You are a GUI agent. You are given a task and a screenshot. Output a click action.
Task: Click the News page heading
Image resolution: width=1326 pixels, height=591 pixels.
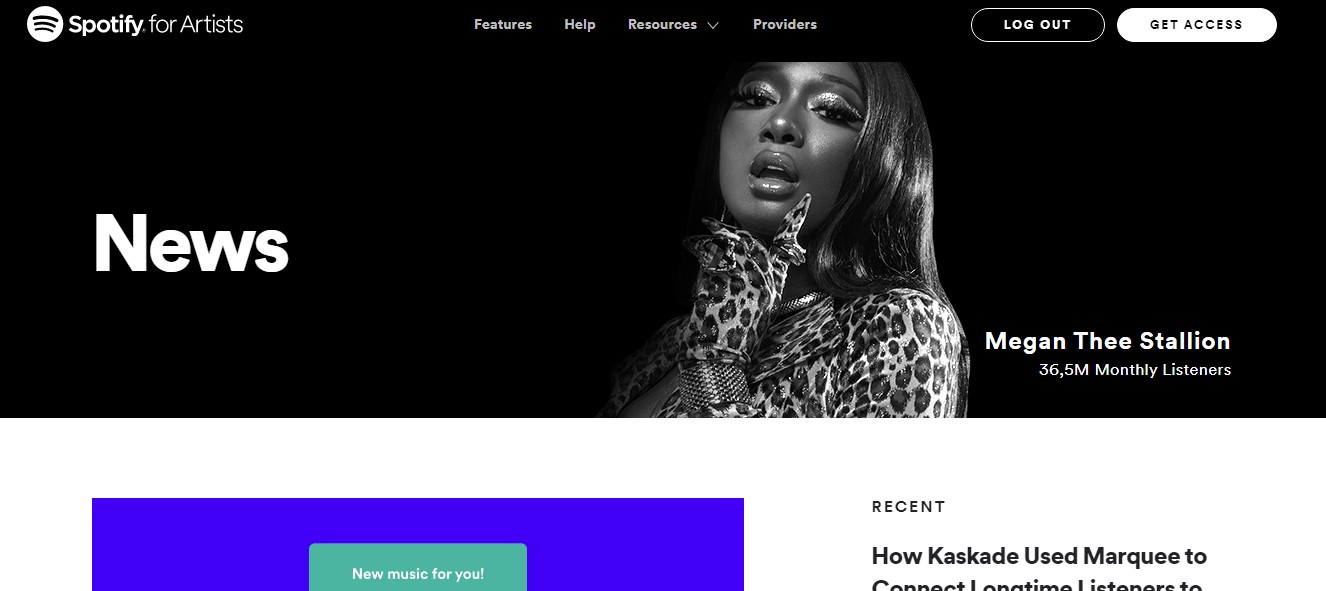pos(191,243)
